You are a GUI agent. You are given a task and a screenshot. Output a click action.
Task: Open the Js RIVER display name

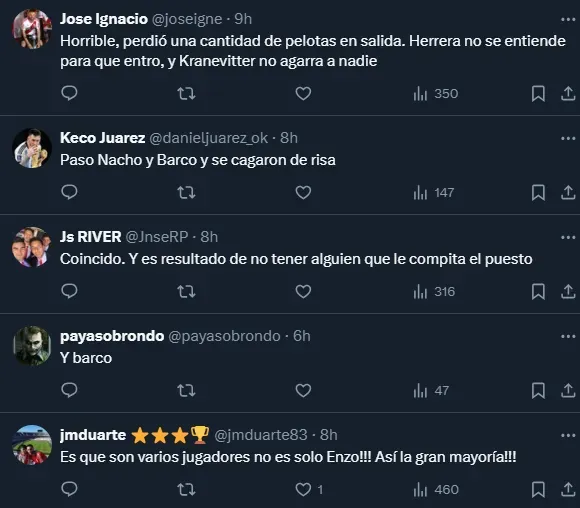click(91, 237)
